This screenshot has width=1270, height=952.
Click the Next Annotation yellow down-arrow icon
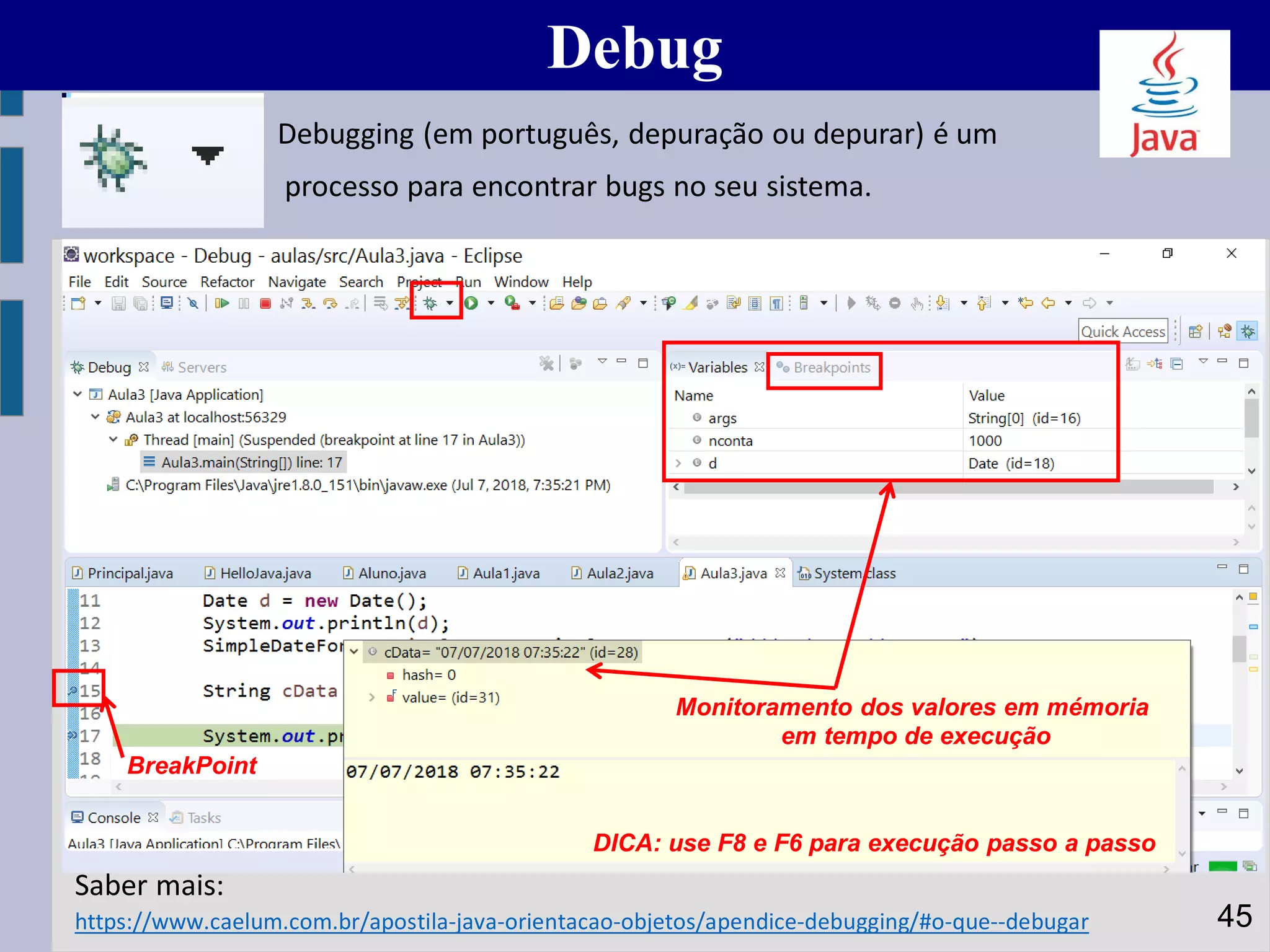(943, 303)
